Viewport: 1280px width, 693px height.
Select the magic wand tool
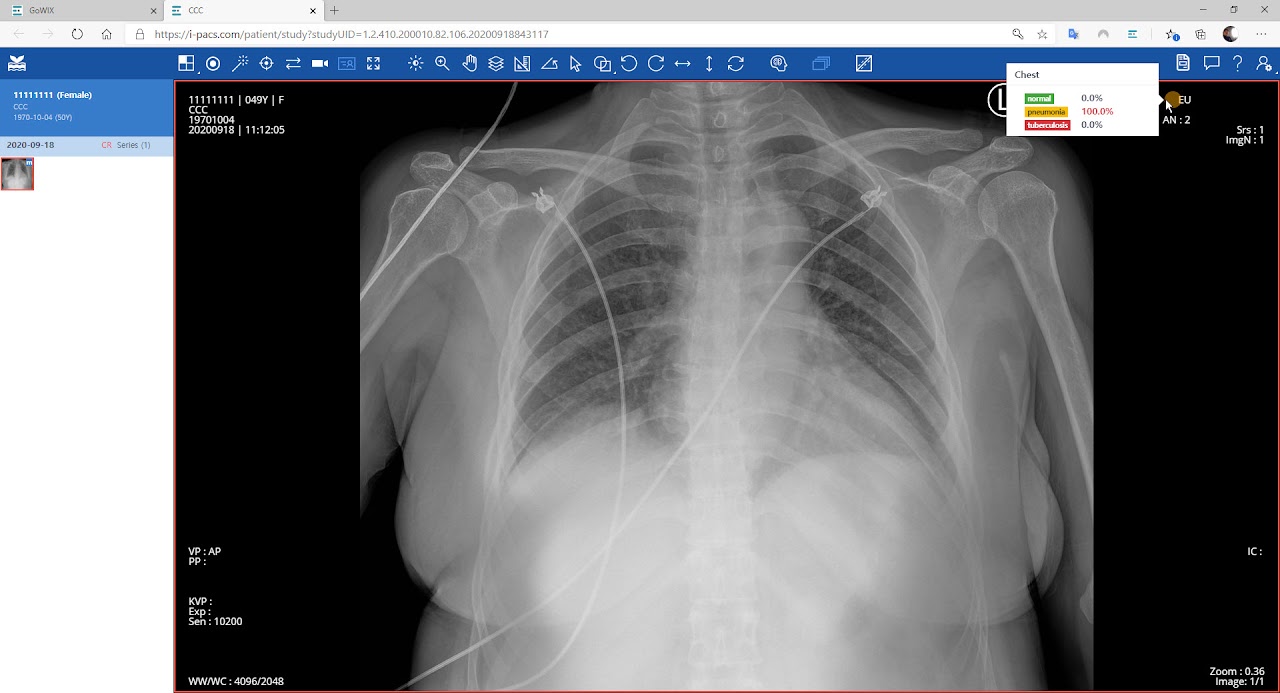tap(240, 64)
